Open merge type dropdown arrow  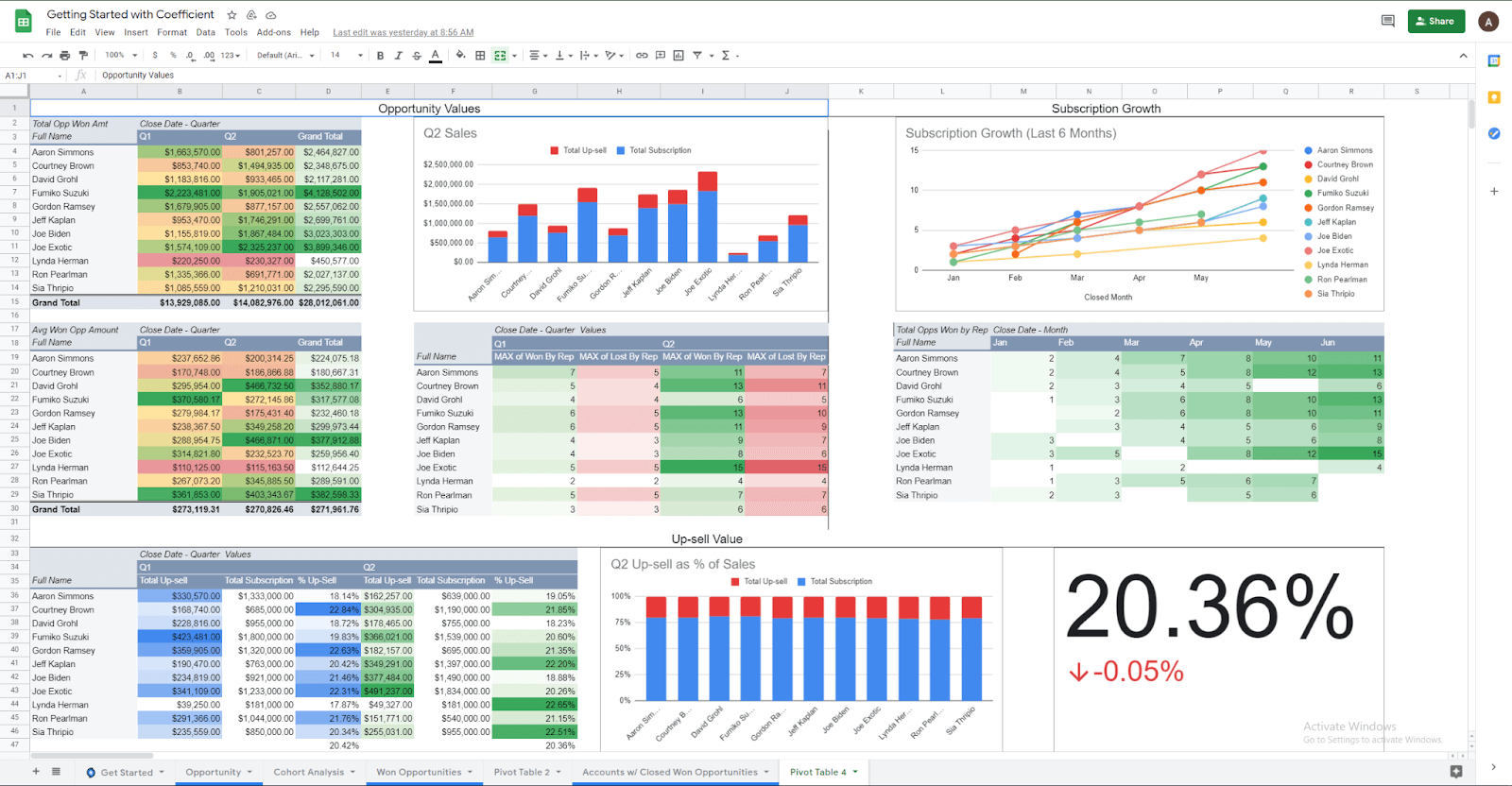[x=514, y=56]
